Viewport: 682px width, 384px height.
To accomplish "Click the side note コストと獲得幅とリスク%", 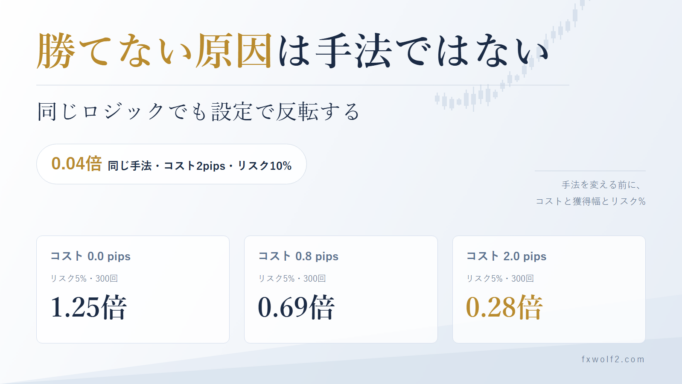I will 590,201.
